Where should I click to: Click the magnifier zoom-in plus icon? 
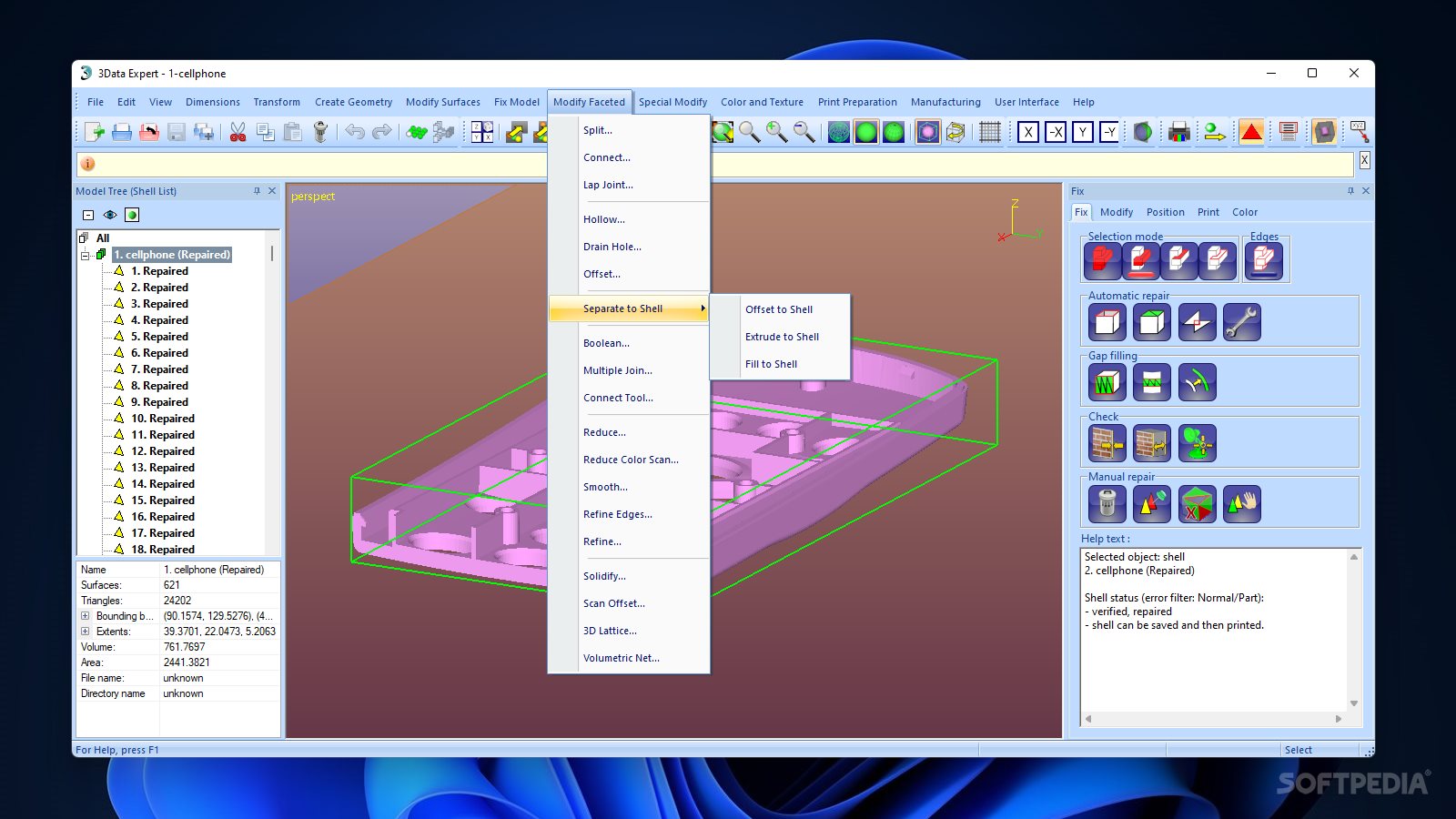[776, 132]
